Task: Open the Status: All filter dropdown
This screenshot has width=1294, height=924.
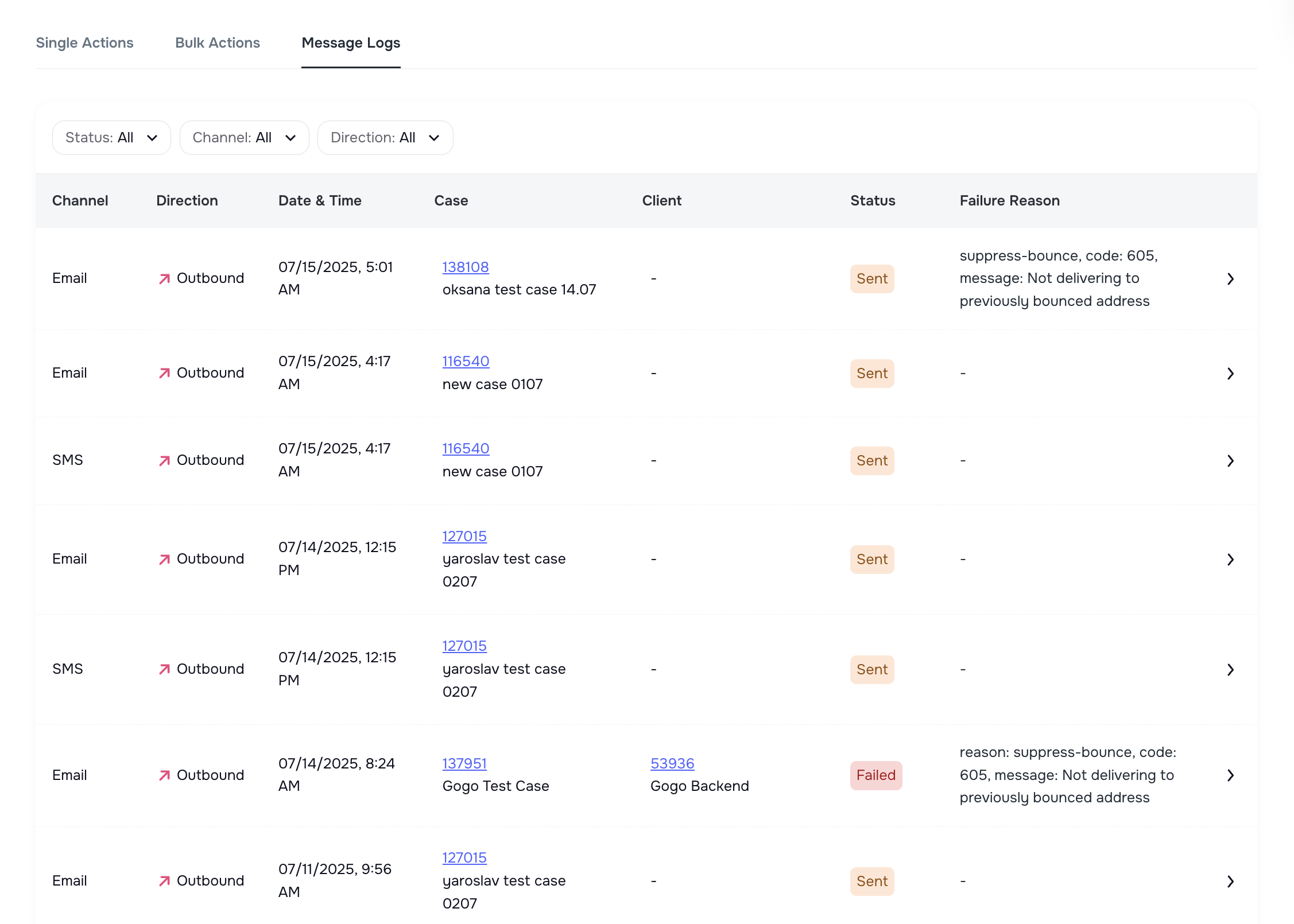Action: click(x=111, y=137)
